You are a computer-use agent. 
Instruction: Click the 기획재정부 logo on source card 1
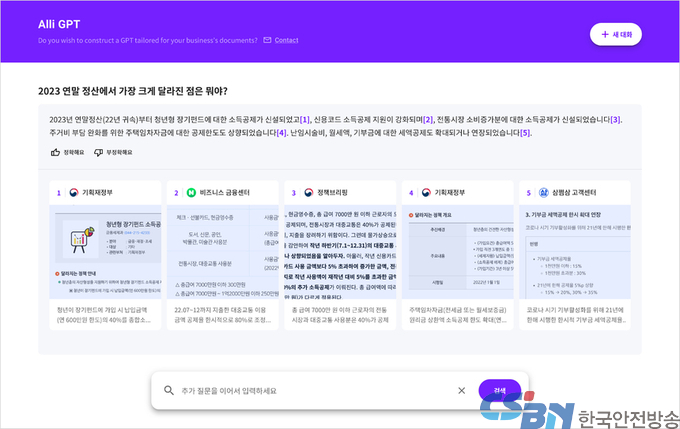pos(74,192)
